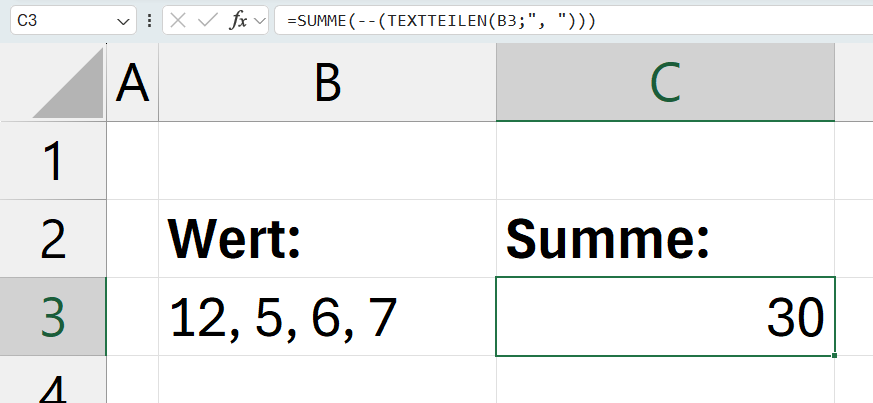Click the result cell showing 30
Screen dimensions: 873x403
[665, 317]
